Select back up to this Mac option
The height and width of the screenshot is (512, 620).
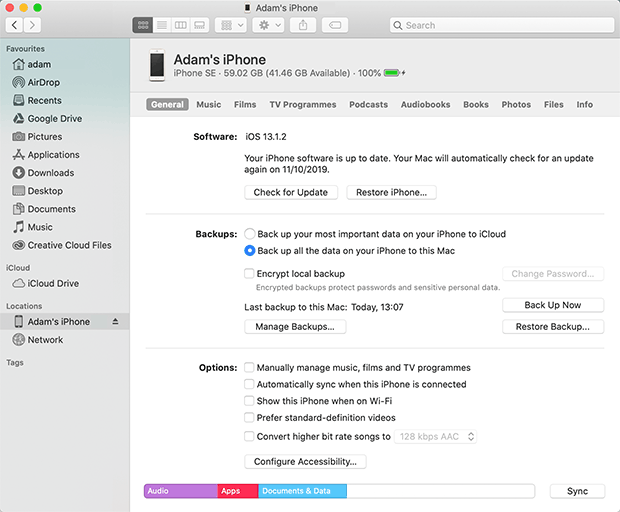pos(250,251)
